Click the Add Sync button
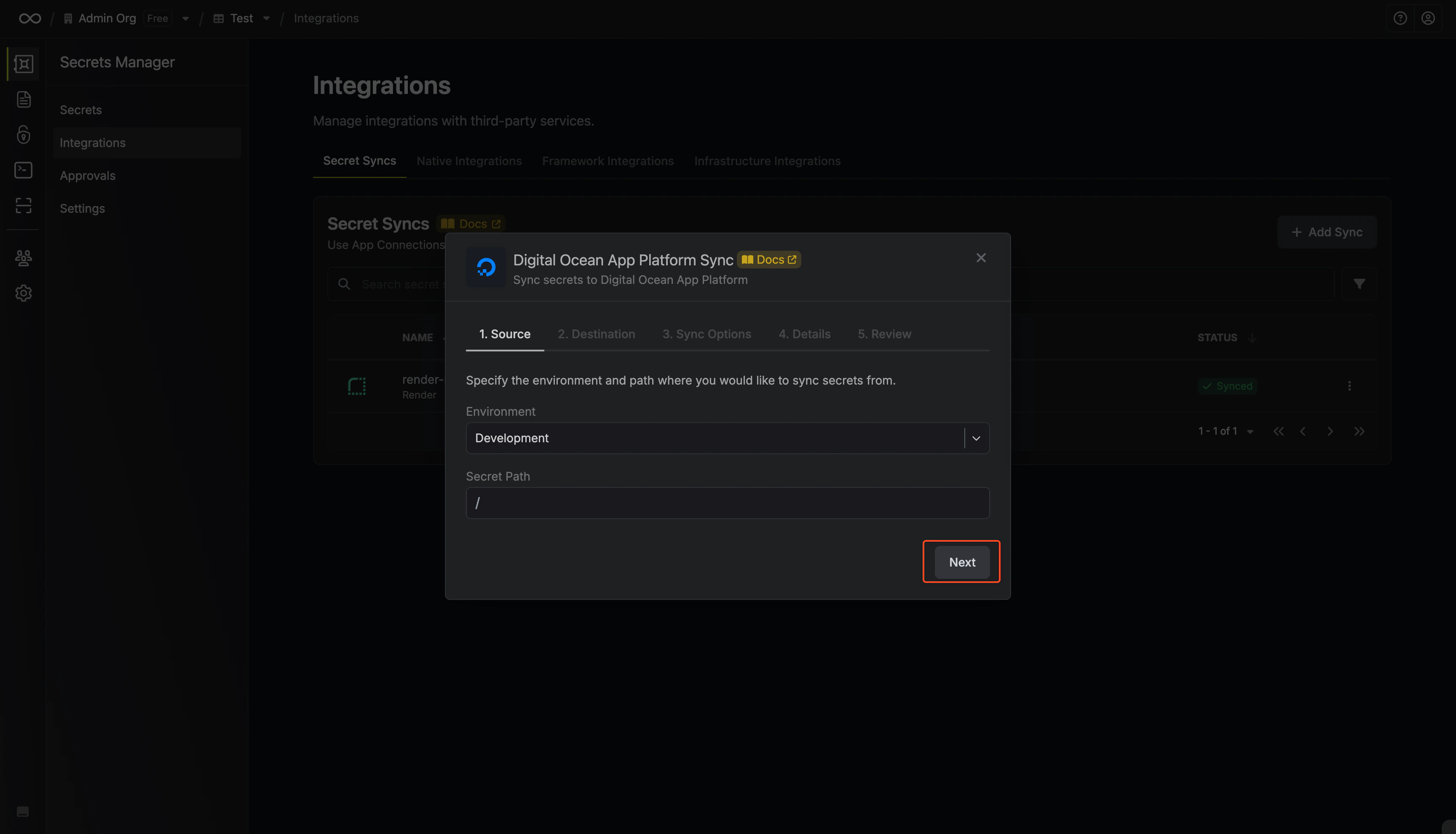This screenshot has width=1456, height=834. pos(1327,232)
